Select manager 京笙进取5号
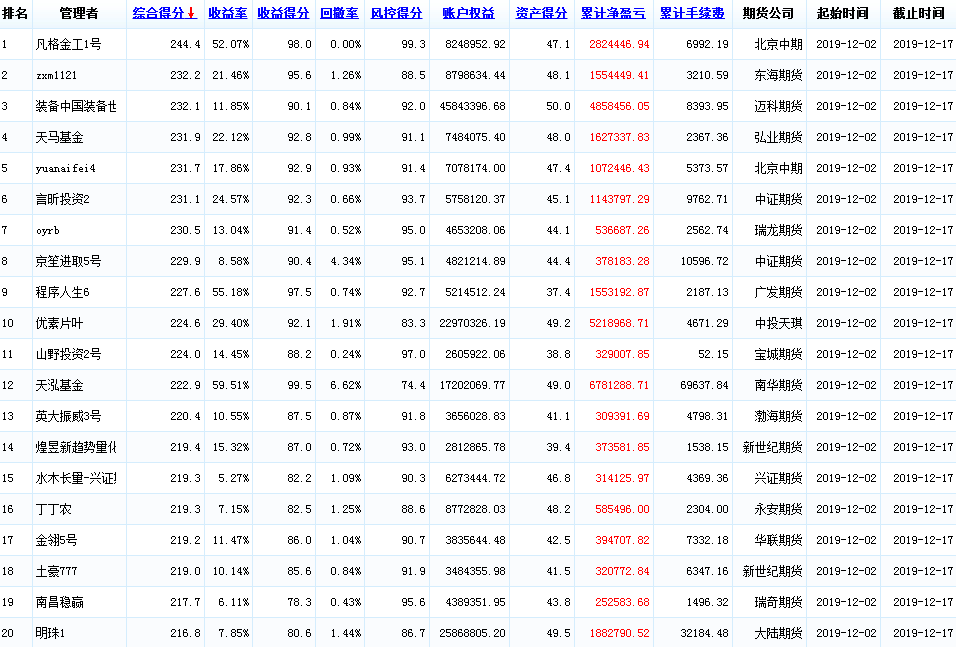This screenshot has width=956, height=647. click(68, 262)
